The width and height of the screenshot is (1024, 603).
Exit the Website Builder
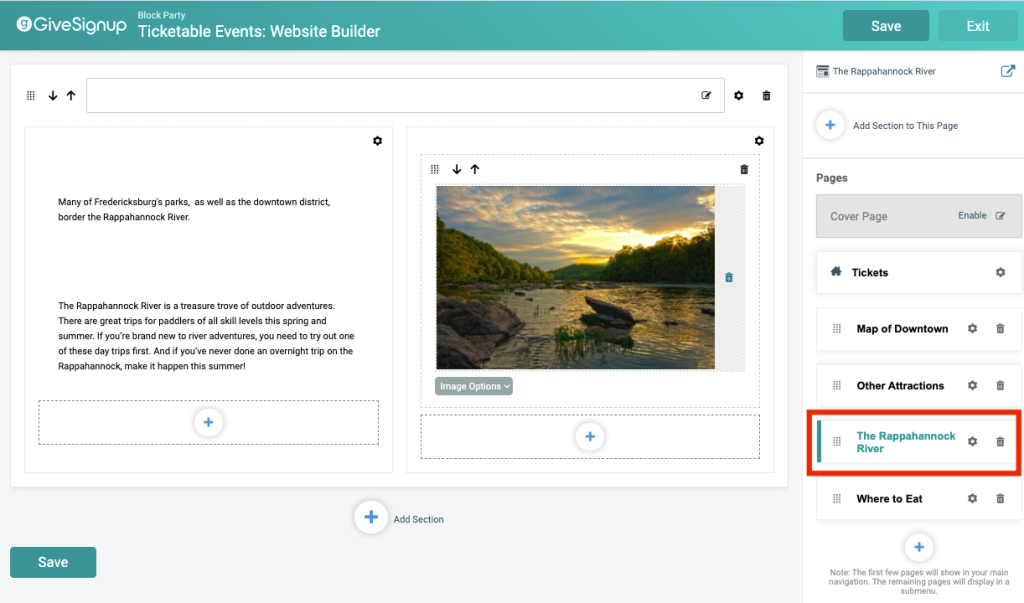(x=978, y=26)
